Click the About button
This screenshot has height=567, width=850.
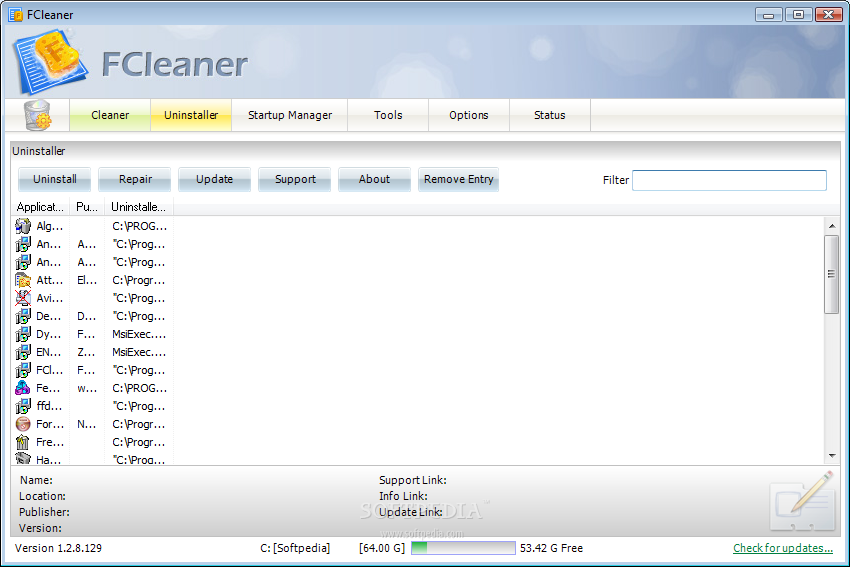375,179
